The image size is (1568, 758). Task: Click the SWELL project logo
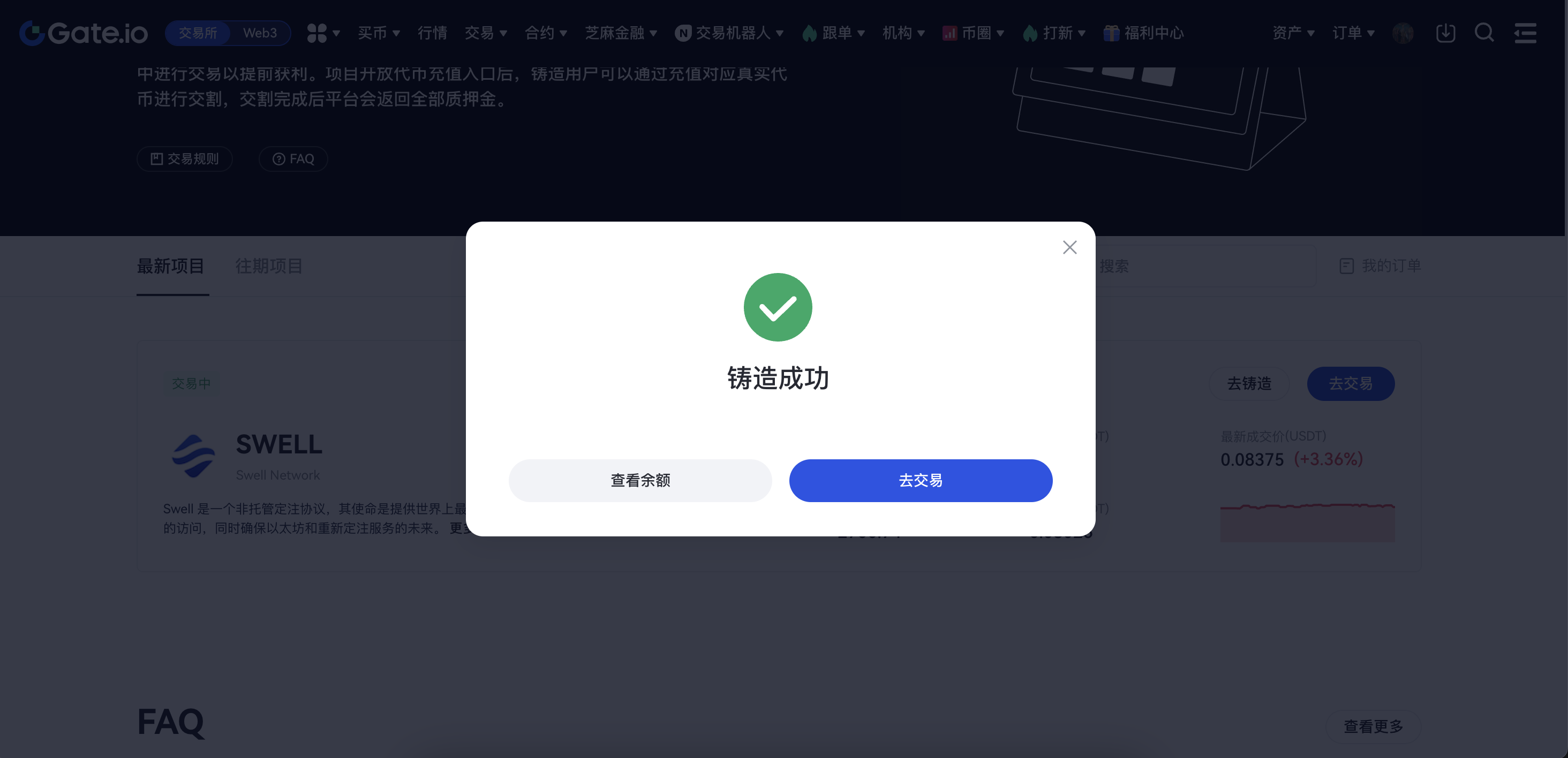point(193,456)
